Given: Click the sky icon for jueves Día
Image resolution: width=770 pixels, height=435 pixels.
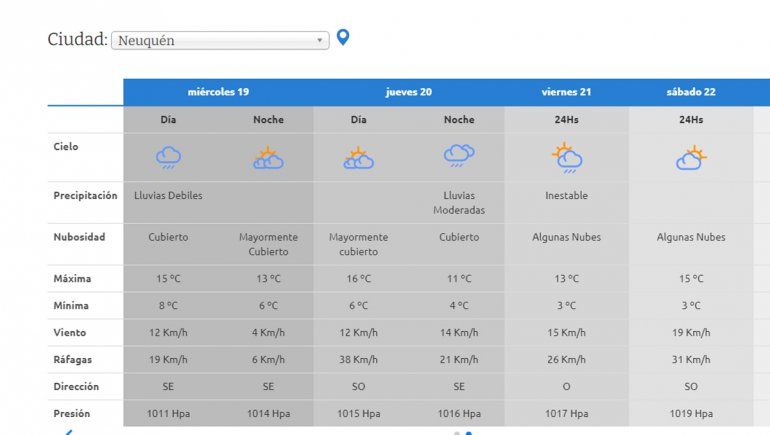Looking at the screenshot, I should 358,157.
